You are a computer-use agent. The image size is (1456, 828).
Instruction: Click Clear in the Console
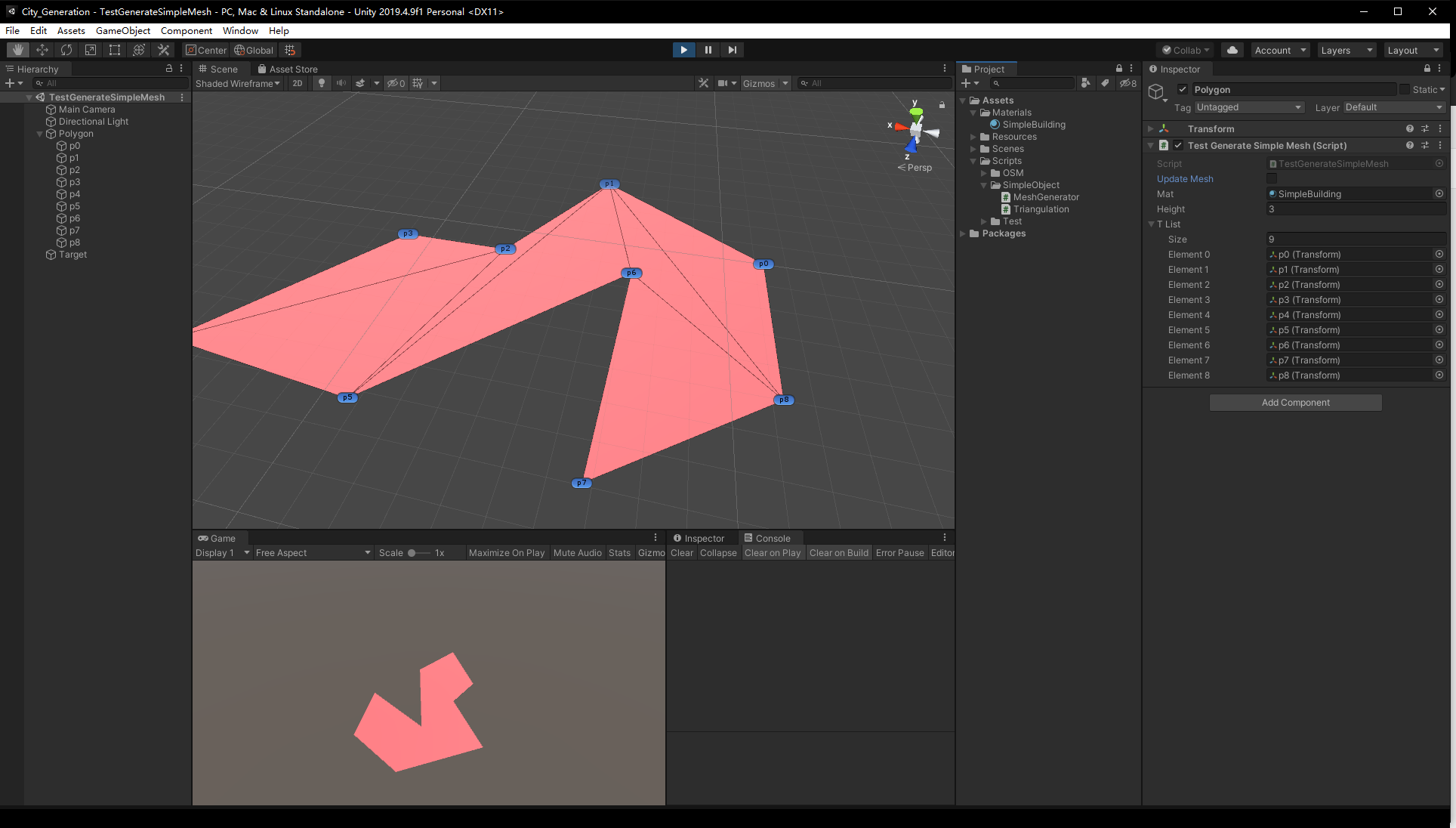[x=681, y=553]
